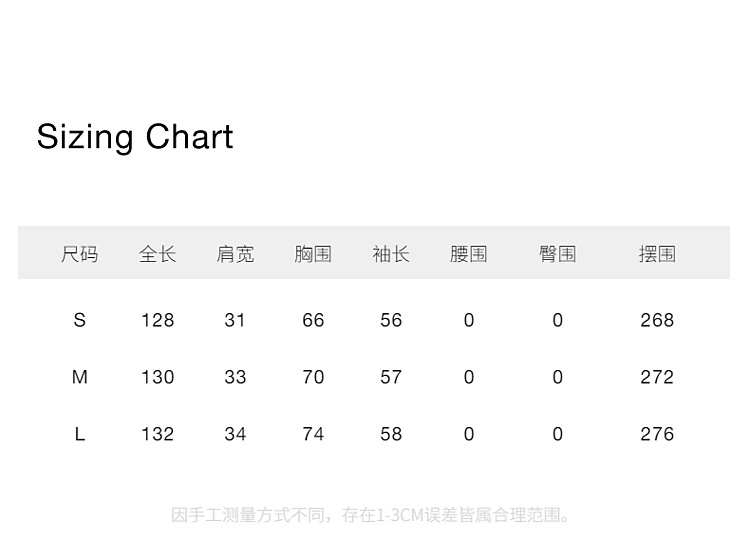The width and height of the screenshot is (750, 558).
Task: Click the bust value 74
Action: pyautogui.click(x=313, y=434)
